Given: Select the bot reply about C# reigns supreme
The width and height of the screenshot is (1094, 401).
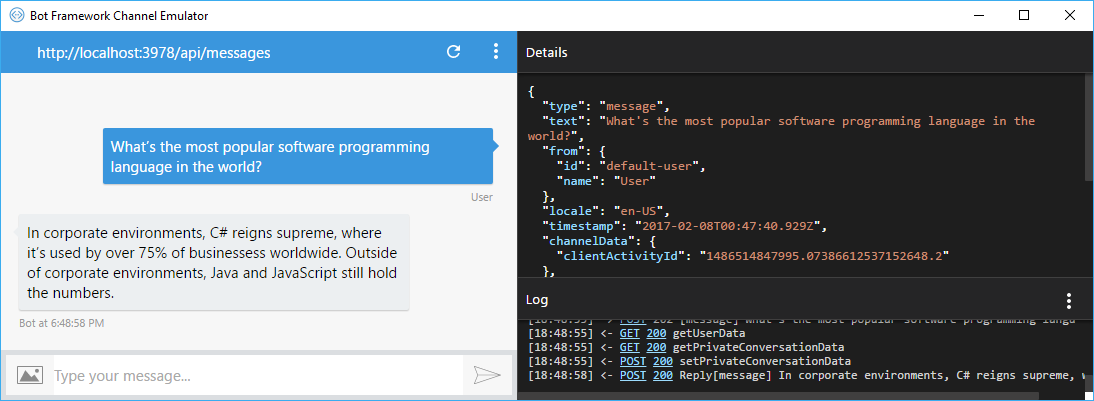Looking at the screenshot, I should [x=213, y=262].
